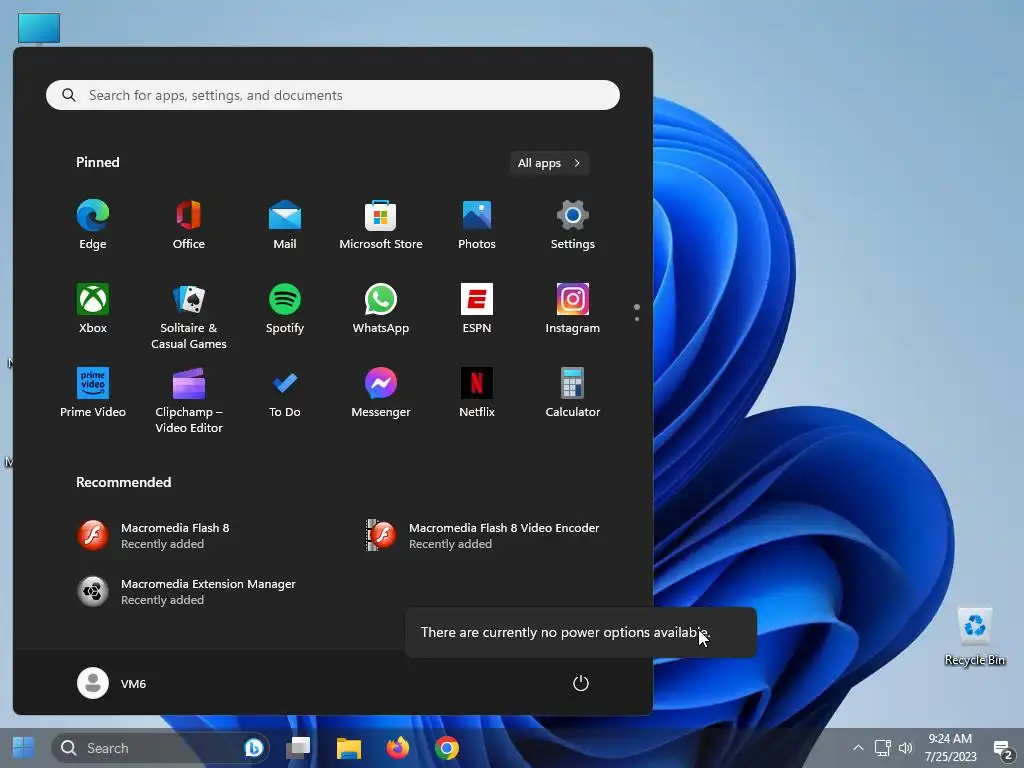Image resolution: width=1024 pixels, height=768 pixels.
Task: Launch the To Do app
Action: (285, 392)
